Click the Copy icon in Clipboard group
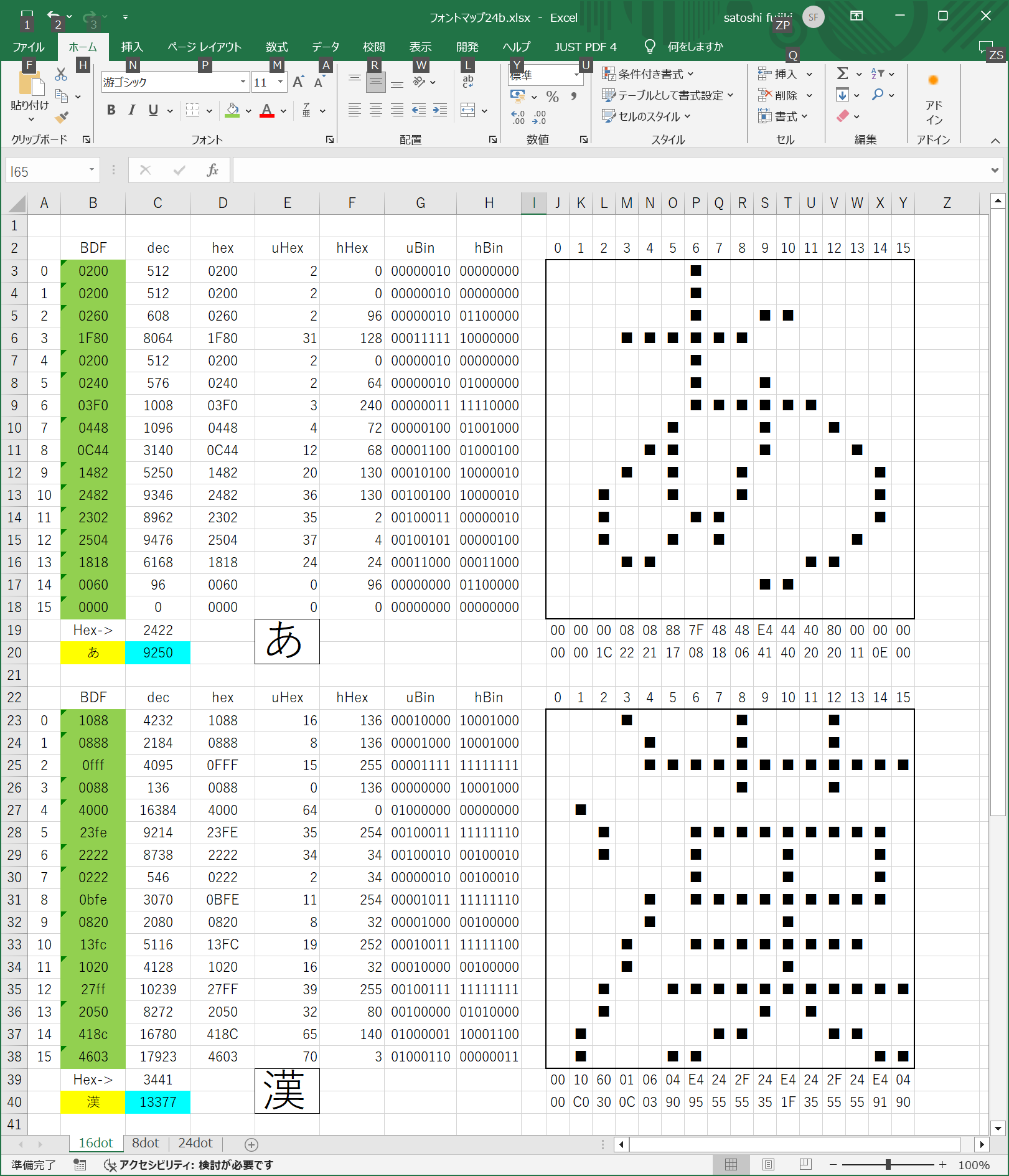This screenshot has height=1176, width=1009. point(62,96)
